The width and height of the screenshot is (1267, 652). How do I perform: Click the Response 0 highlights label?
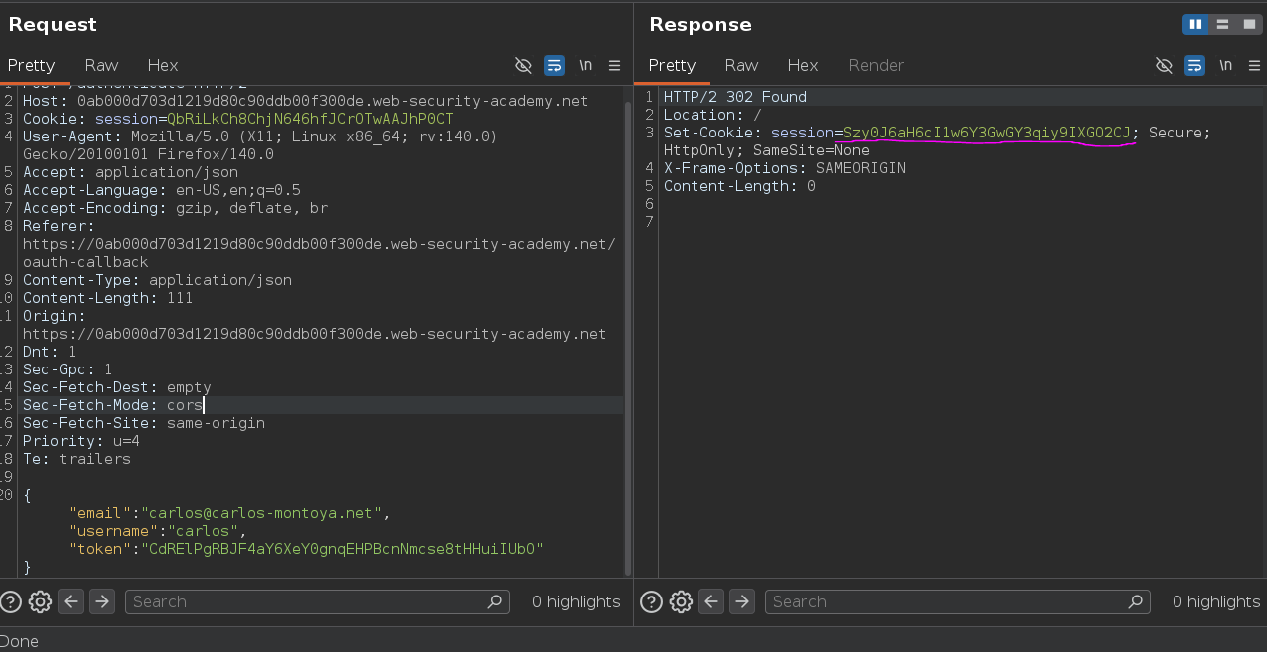[x=1216, y=602]
